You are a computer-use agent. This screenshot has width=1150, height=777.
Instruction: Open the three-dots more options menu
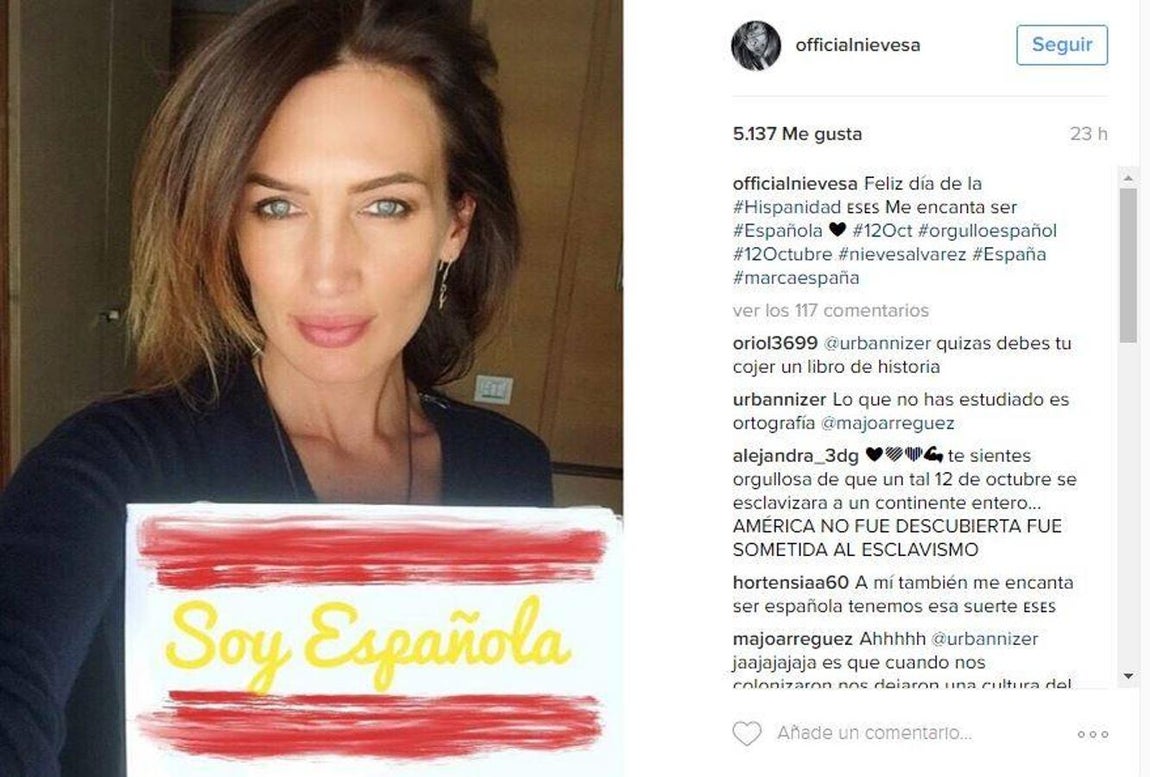tap(1093, 734)
